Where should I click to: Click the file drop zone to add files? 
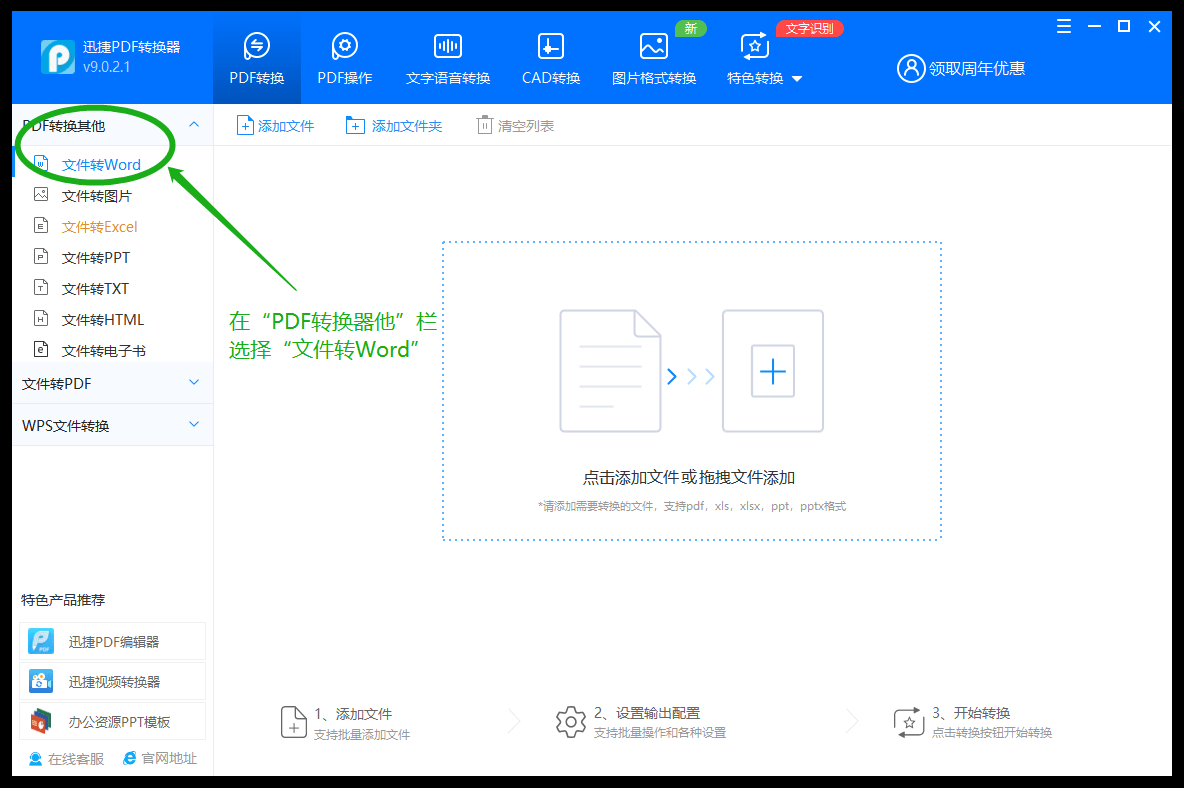(x=691, y=390)
